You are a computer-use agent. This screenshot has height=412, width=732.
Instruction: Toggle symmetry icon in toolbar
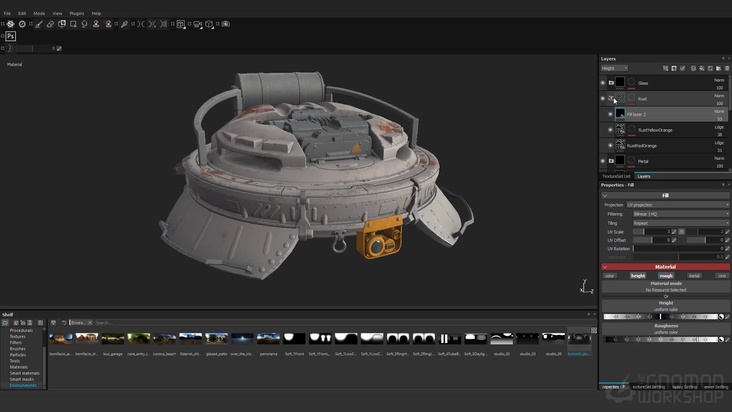tap(141, 24)
